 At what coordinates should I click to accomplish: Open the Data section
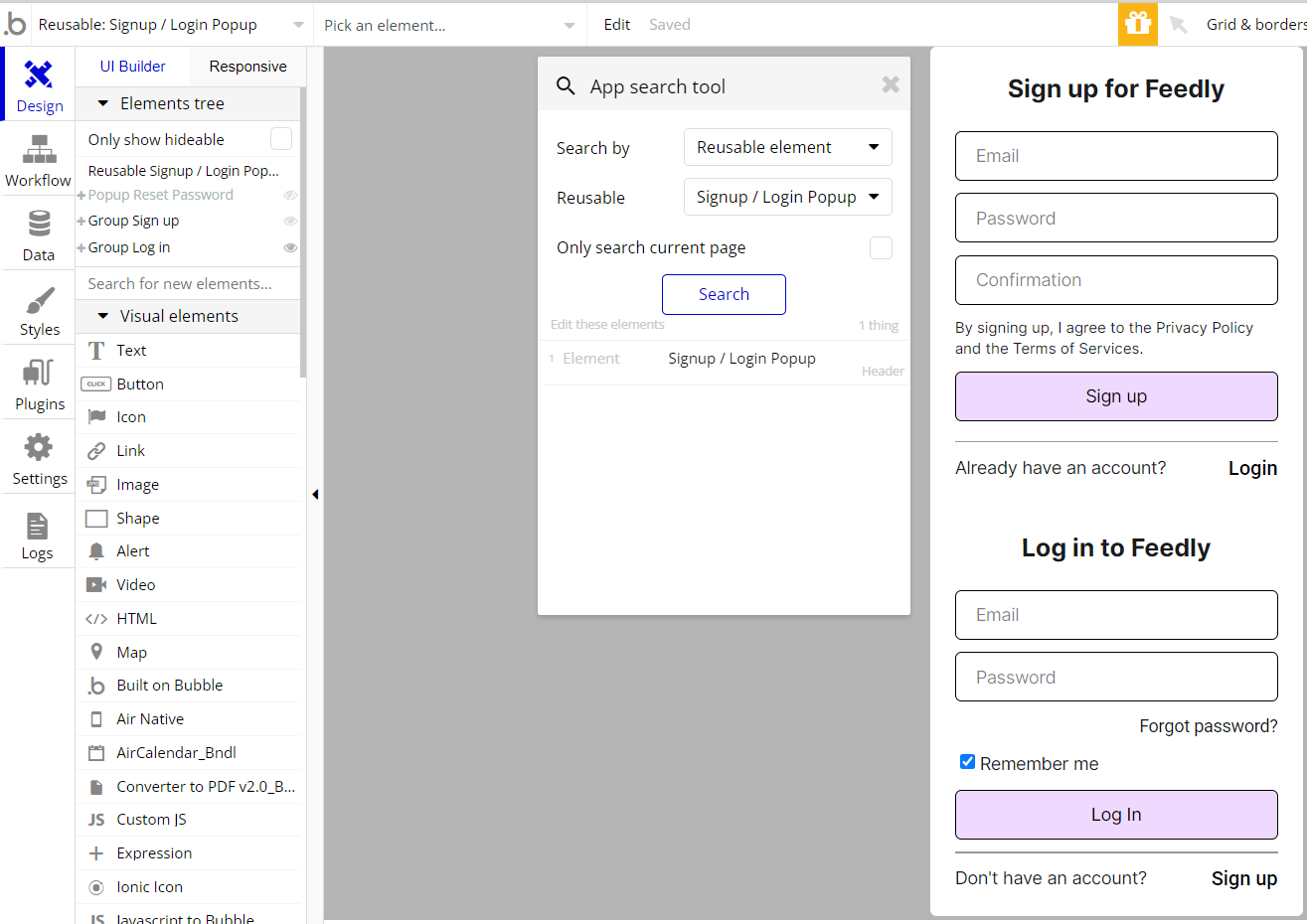pyautogui.click(x=38, y=233)
